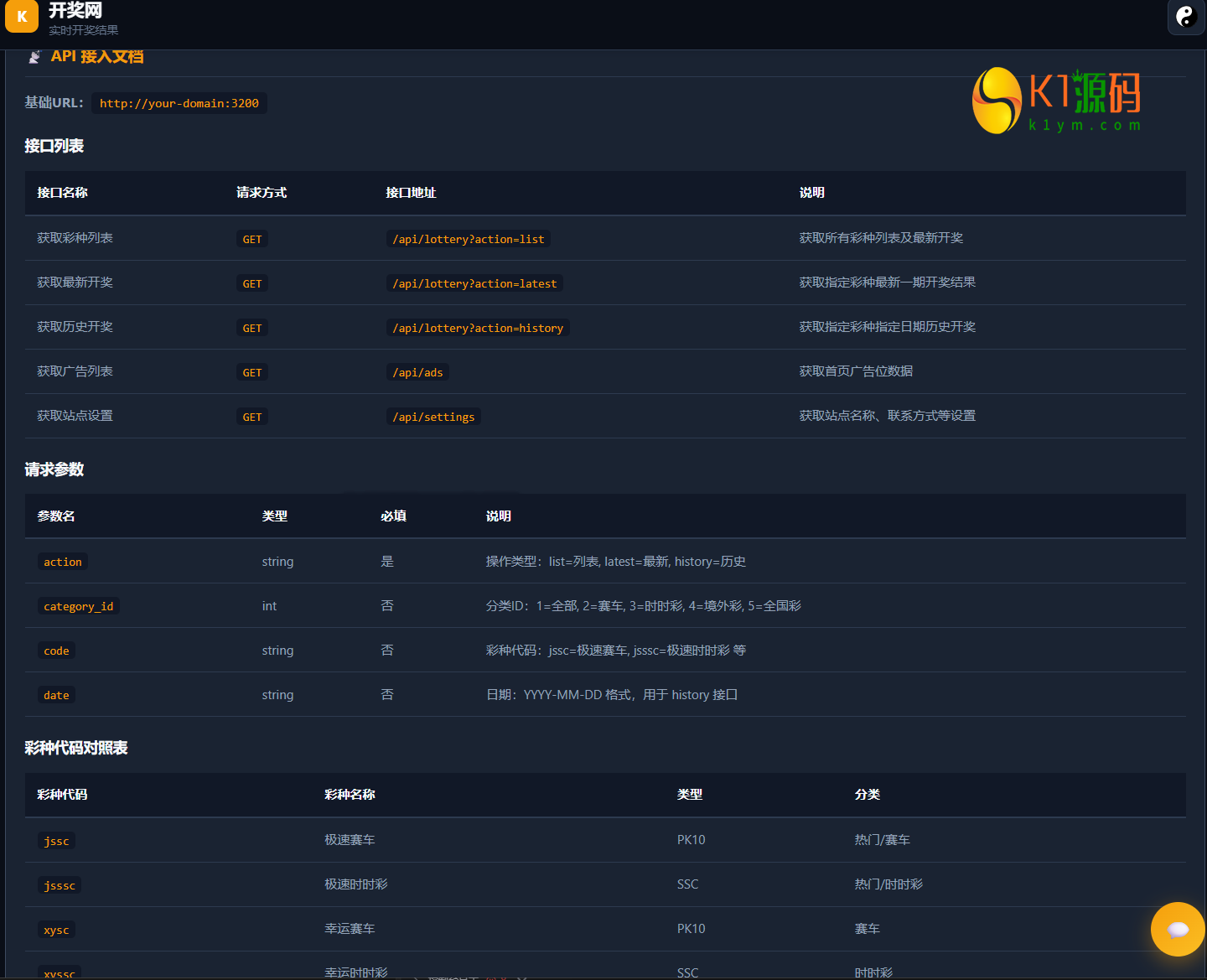Click the jssc lottery code tag
This screenshot has height=980, width=1207.
pos(56,841)
